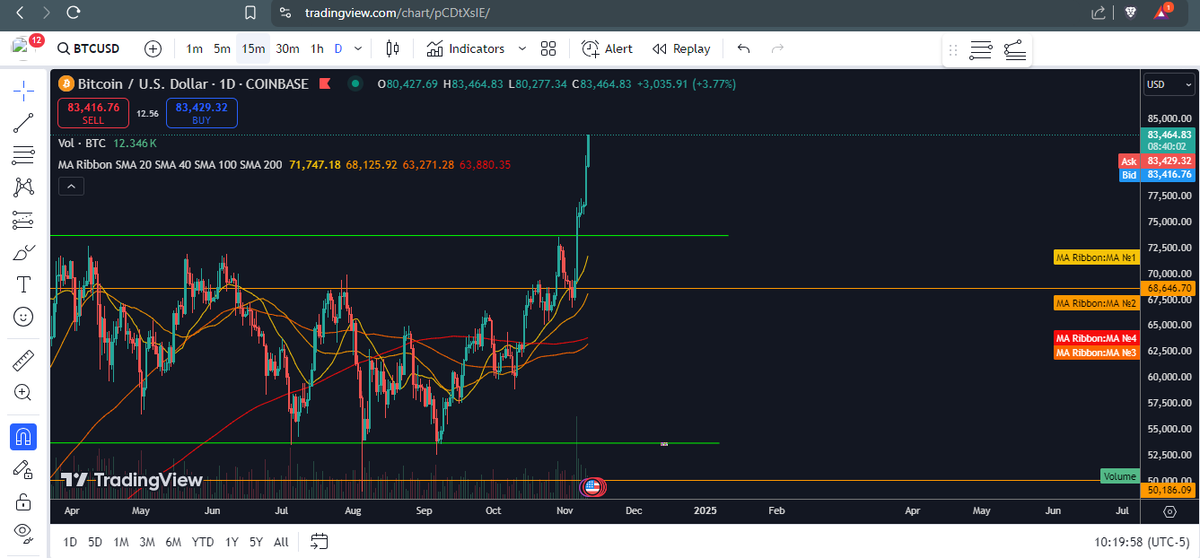Set range to 5Y

(256, 542)
